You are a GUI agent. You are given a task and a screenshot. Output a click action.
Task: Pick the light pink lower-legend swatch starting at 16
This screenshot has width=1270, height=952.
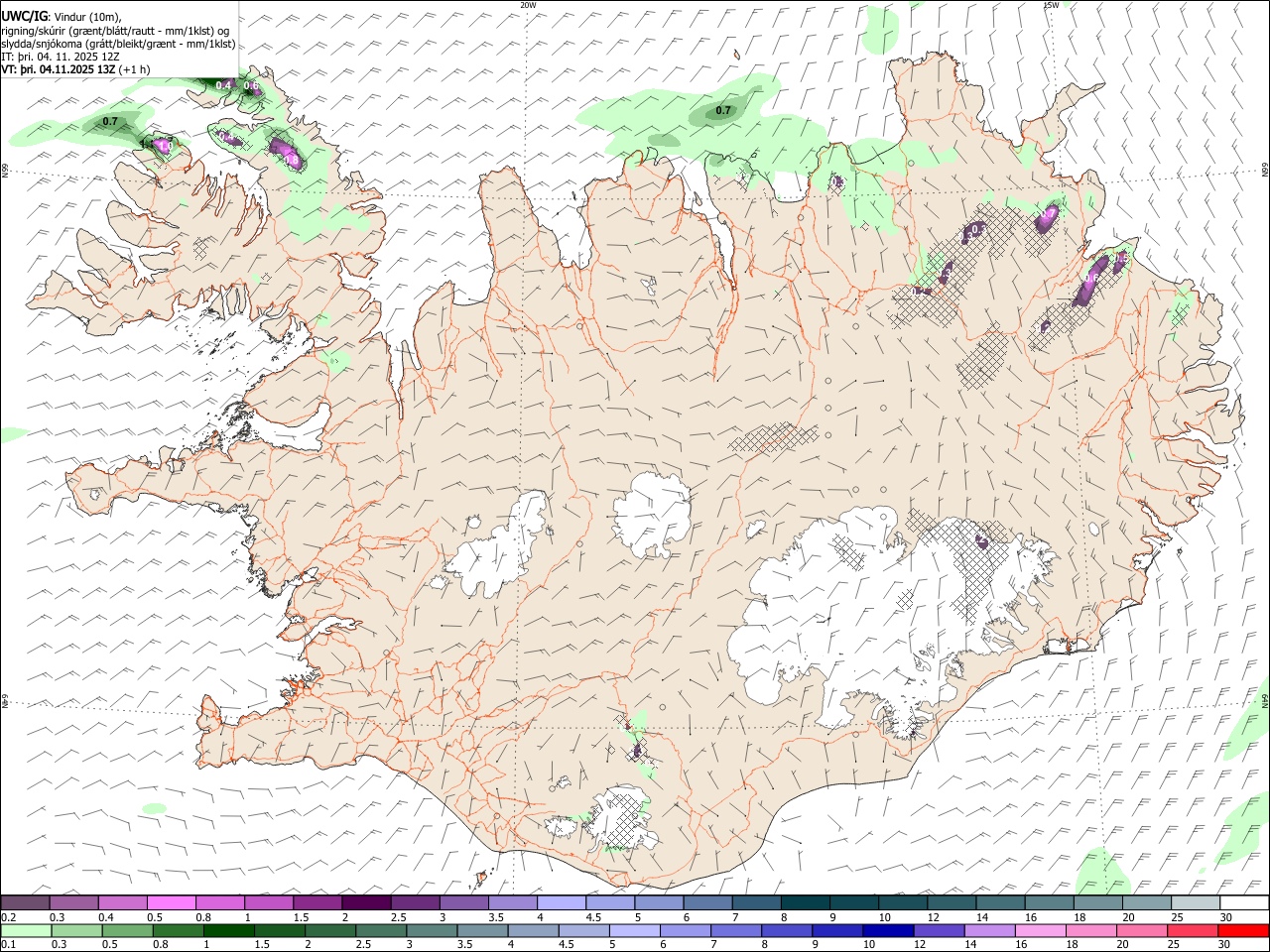[x=1039, y=931]
